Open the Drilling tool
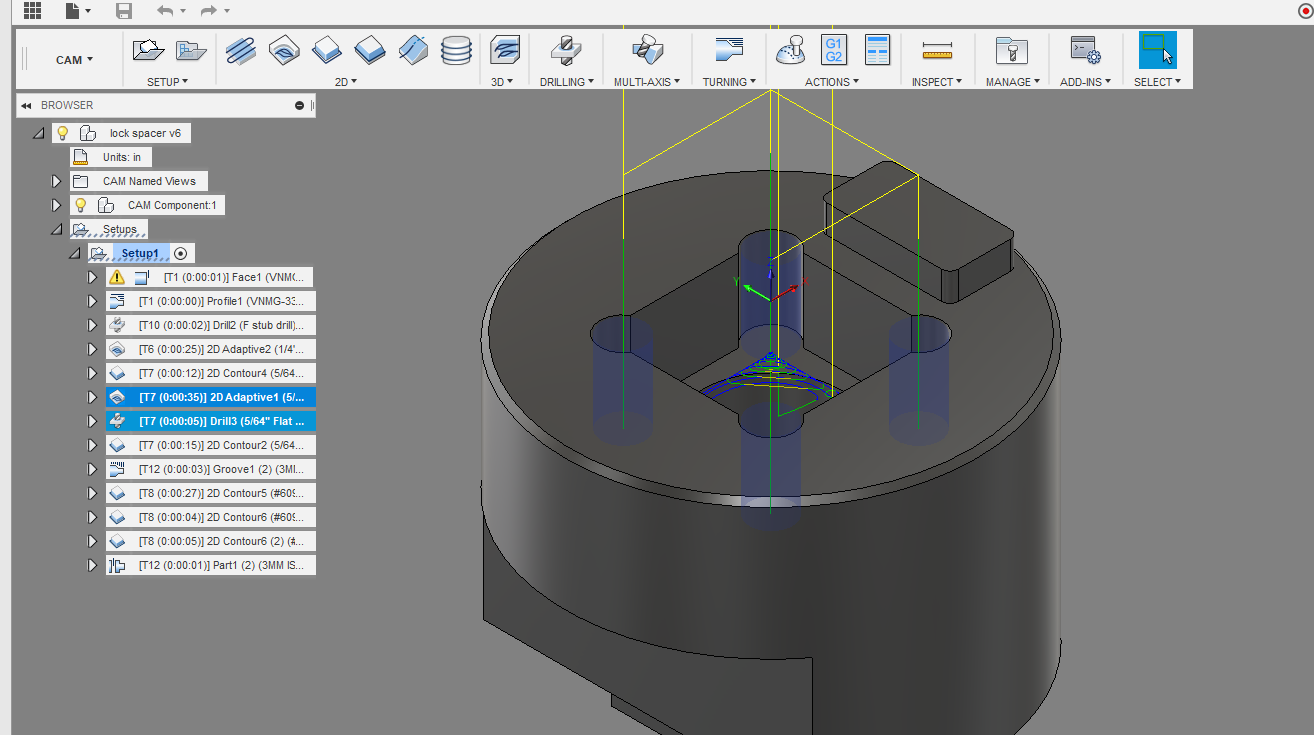This screenshot has height=735, width=1314. [x=566, y=52]
